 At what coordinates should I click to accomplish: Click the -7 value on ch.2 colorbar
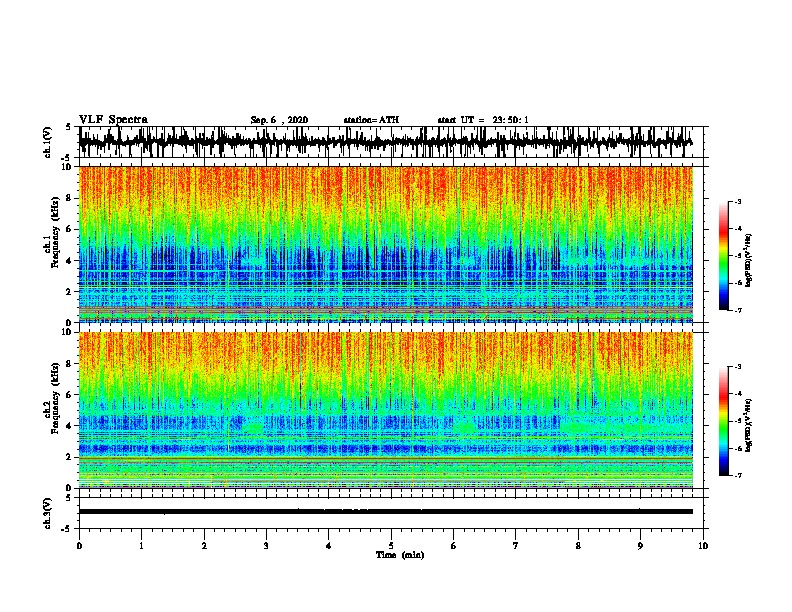738,475
